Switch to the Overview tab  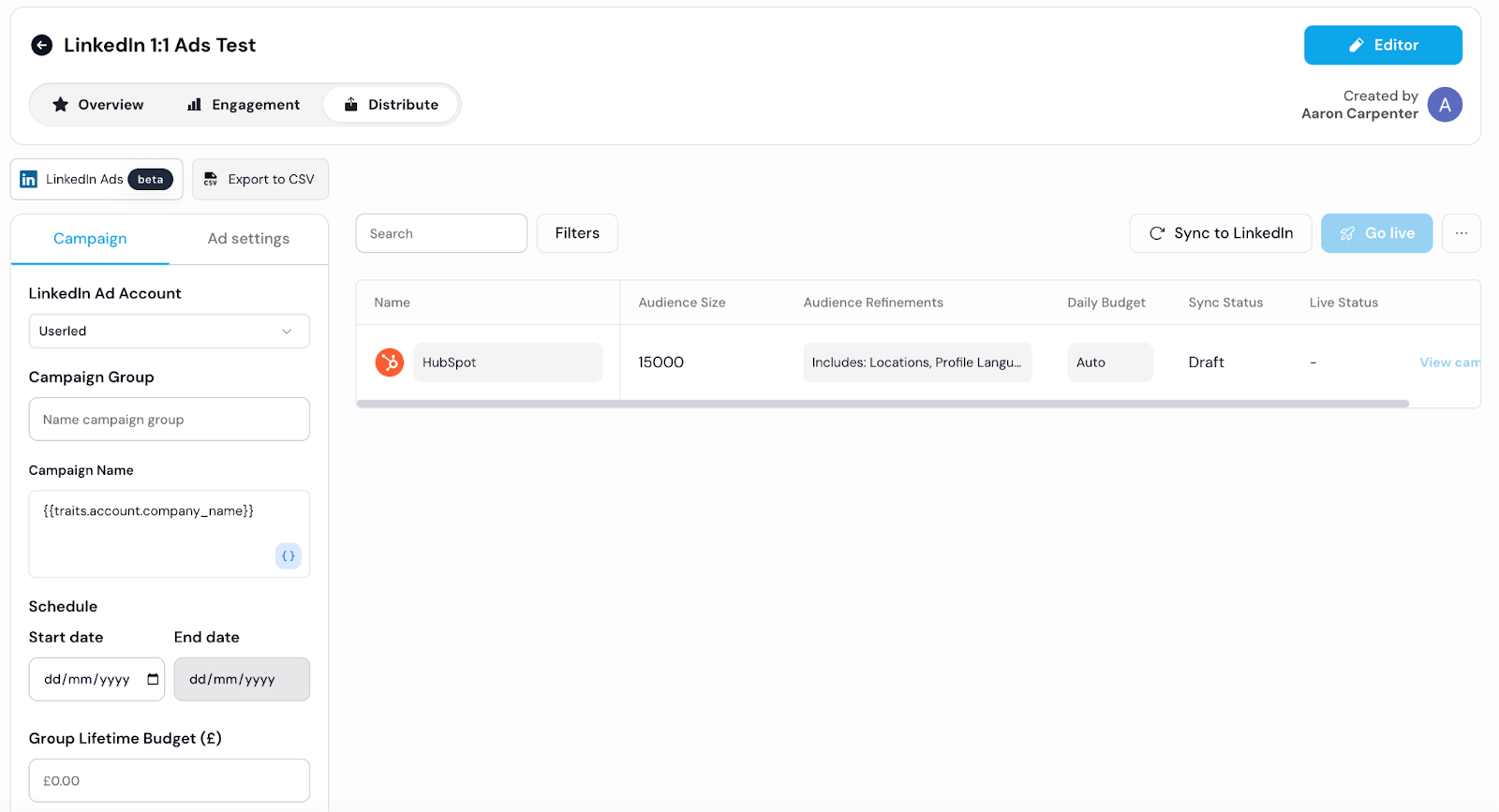[98, 104]
